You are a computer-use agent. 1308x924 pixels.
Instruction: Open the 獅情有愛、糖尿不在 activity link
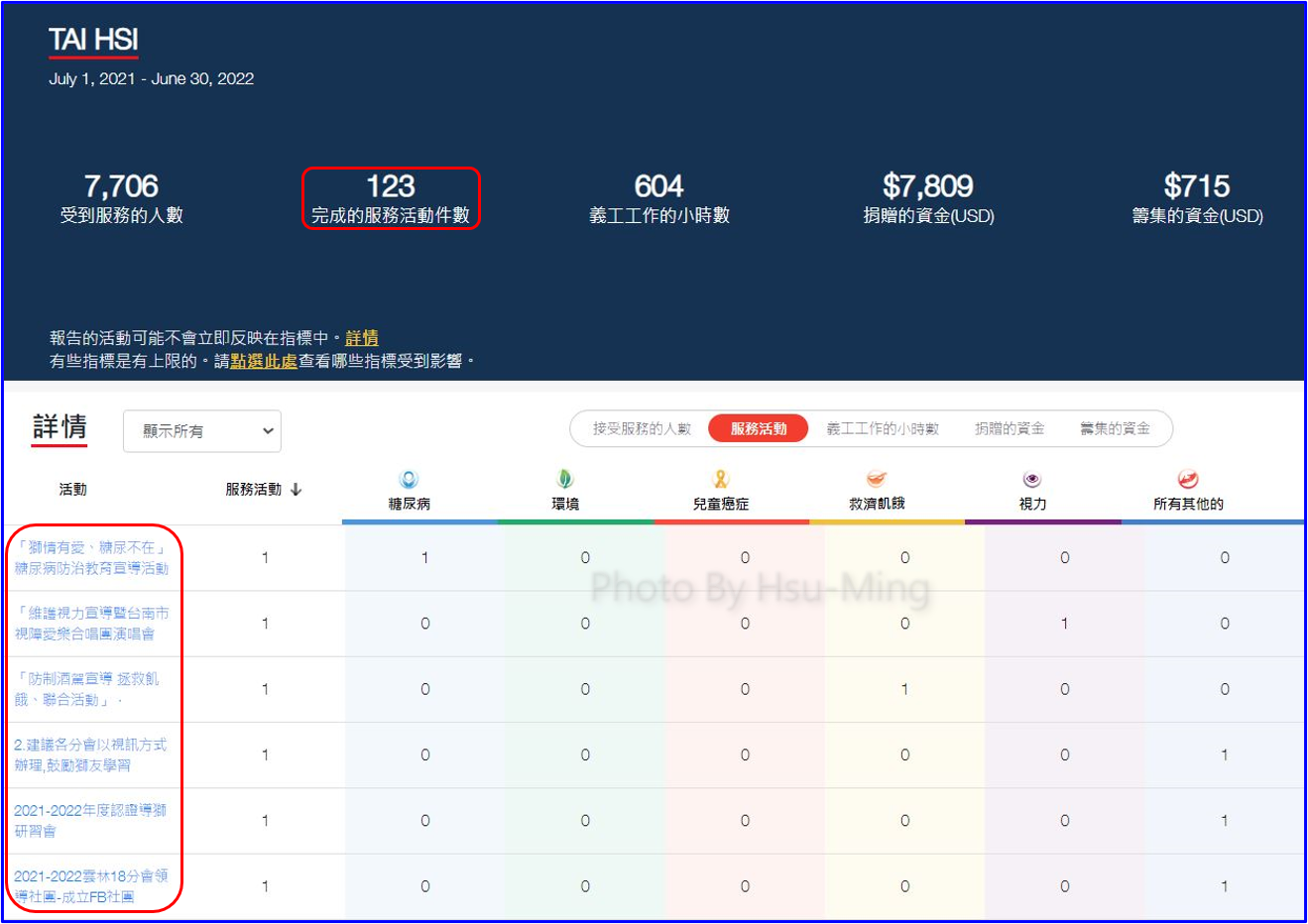click(91, 558)
